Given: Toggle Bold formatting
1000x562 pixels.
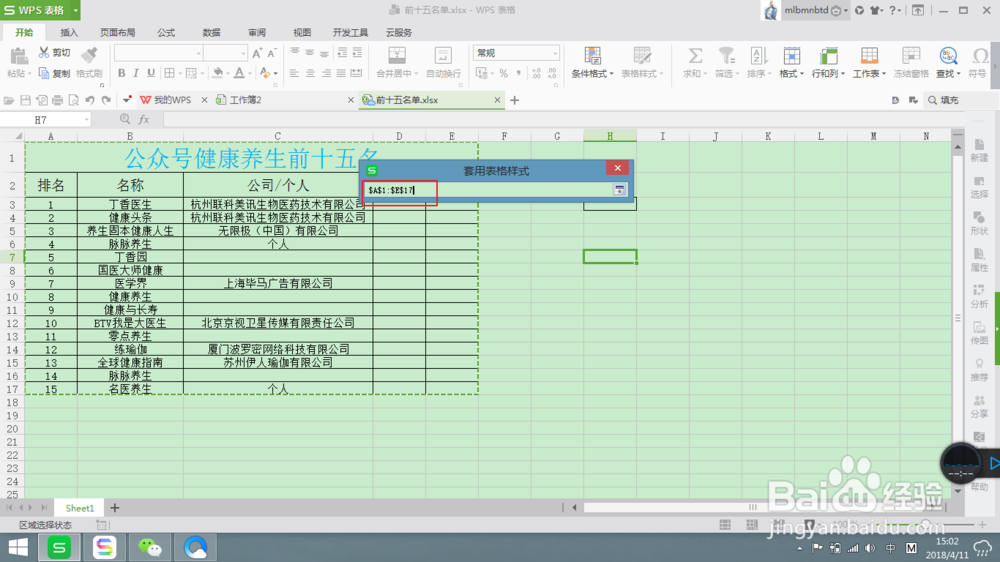Looking at the screenshot, I should coord(121,73).
